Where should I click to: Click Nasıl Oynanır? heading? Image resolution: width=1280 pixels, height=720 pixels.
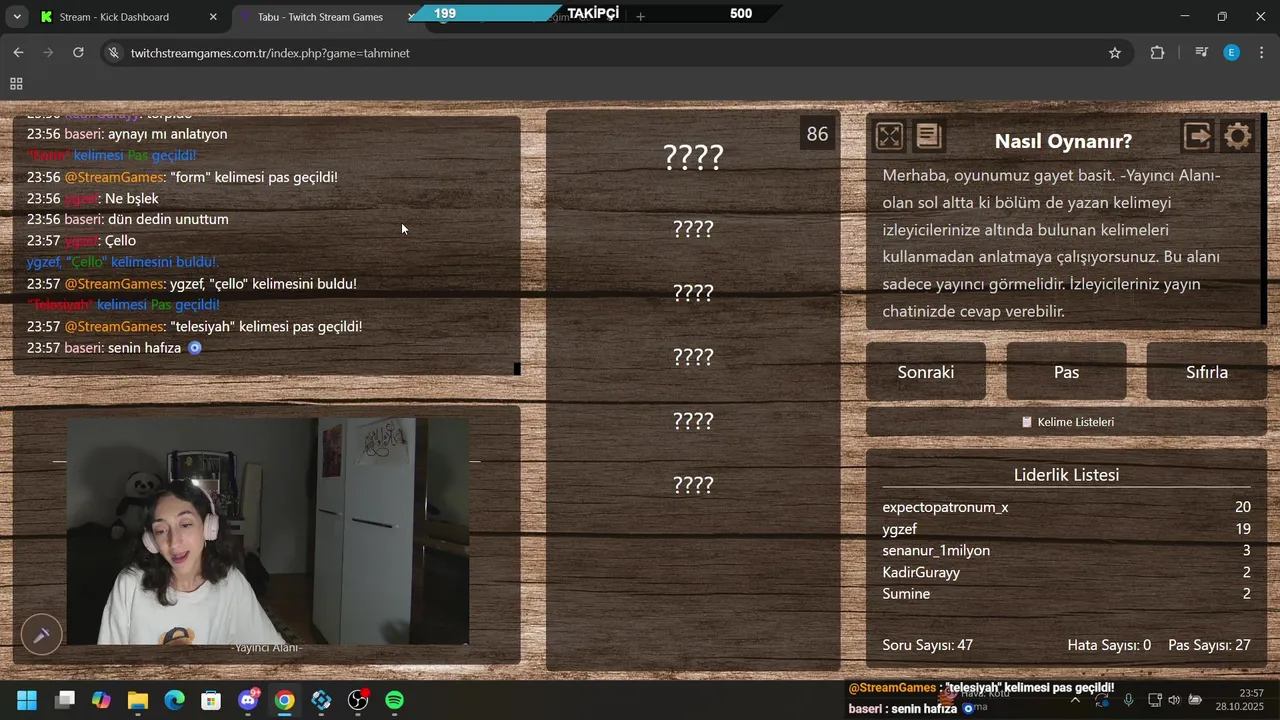(1063, 141)
